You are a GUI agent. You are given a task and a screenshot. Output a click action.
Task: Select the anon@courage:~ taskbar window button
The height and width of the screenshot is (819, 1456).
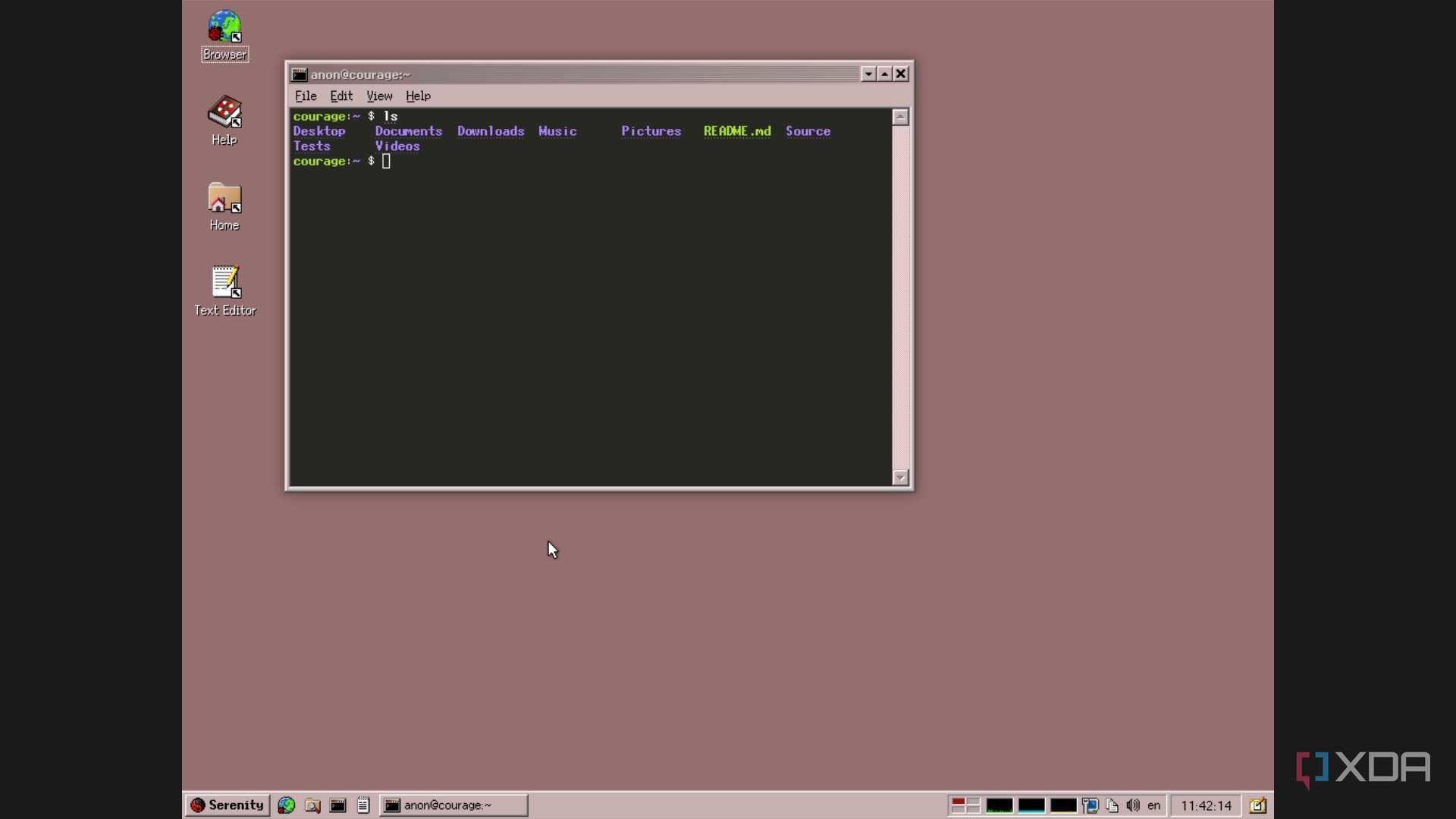(x=453, y=805)
